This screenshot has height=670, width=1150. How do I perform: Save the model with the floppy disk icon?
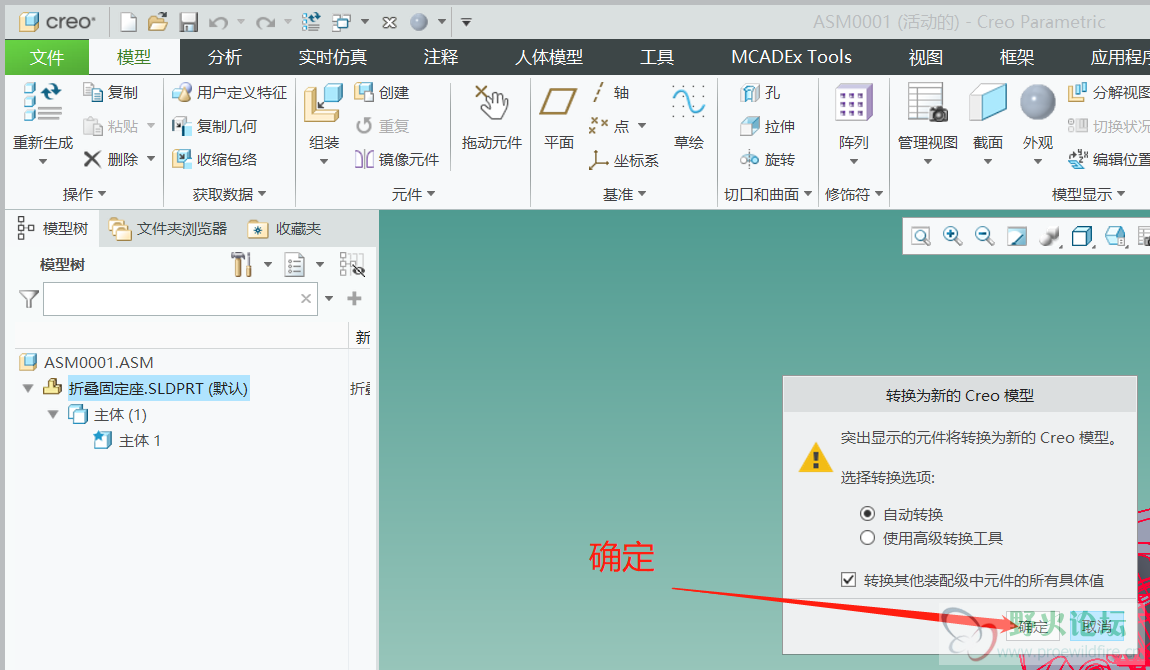tap(188, 22)
